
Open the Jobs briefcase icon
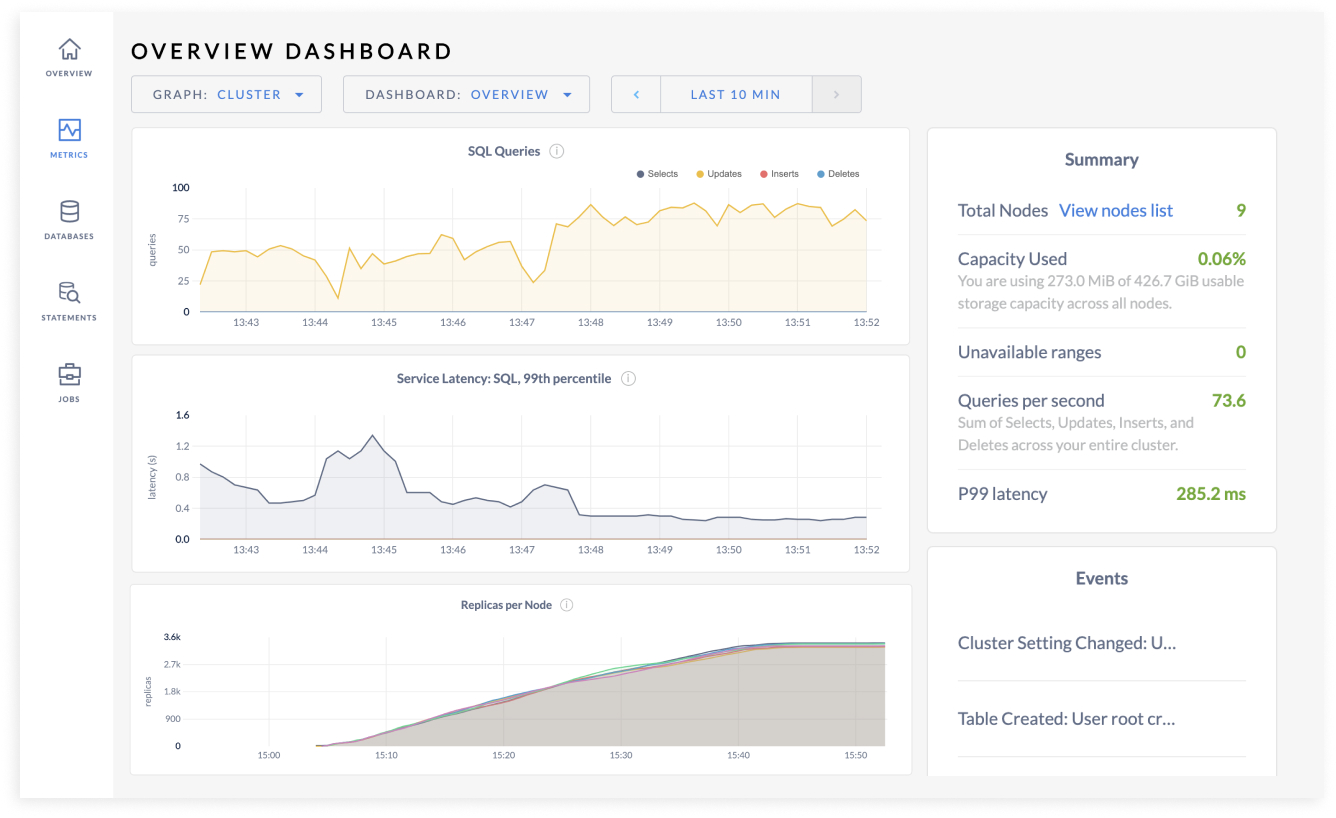click(x=69, y=375)
